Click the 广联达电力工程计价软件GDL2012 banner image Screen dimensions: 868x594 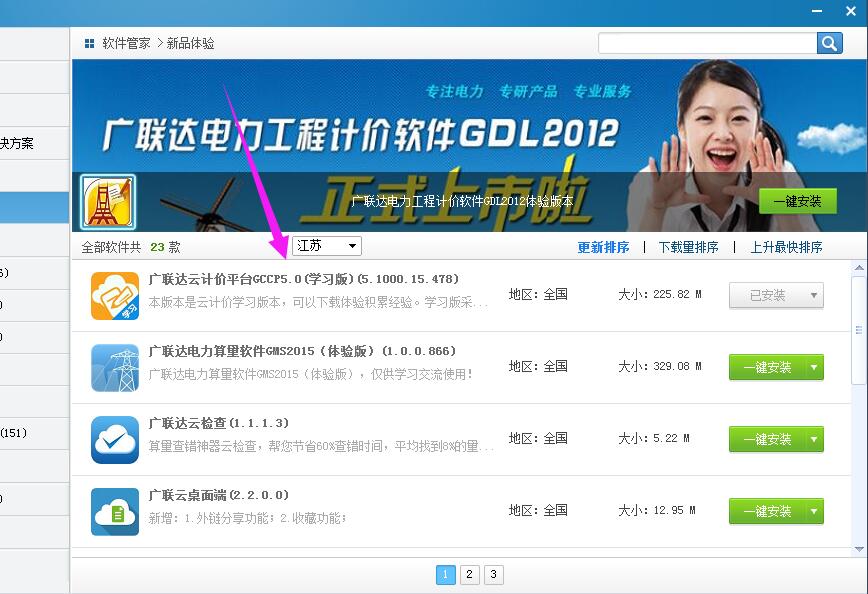coord(469,146)
